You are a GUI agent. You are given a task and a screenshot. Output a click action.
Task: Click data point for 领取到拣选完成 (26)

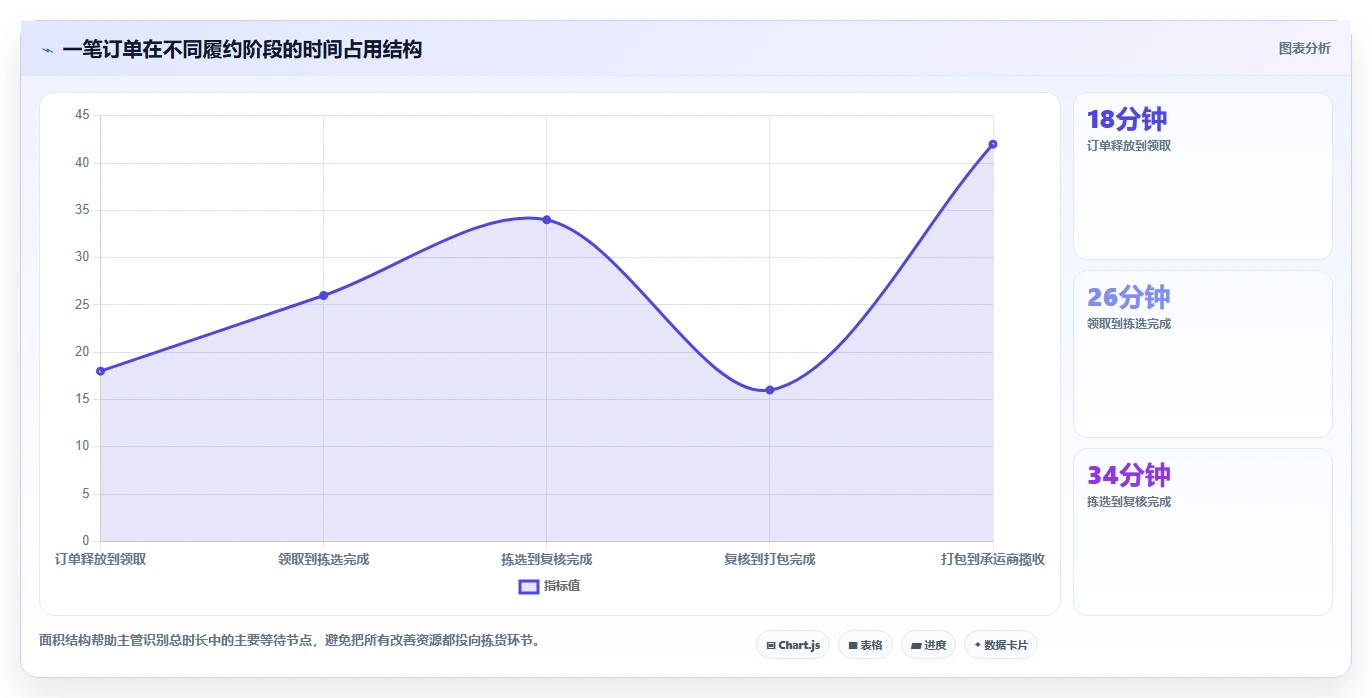323,295
